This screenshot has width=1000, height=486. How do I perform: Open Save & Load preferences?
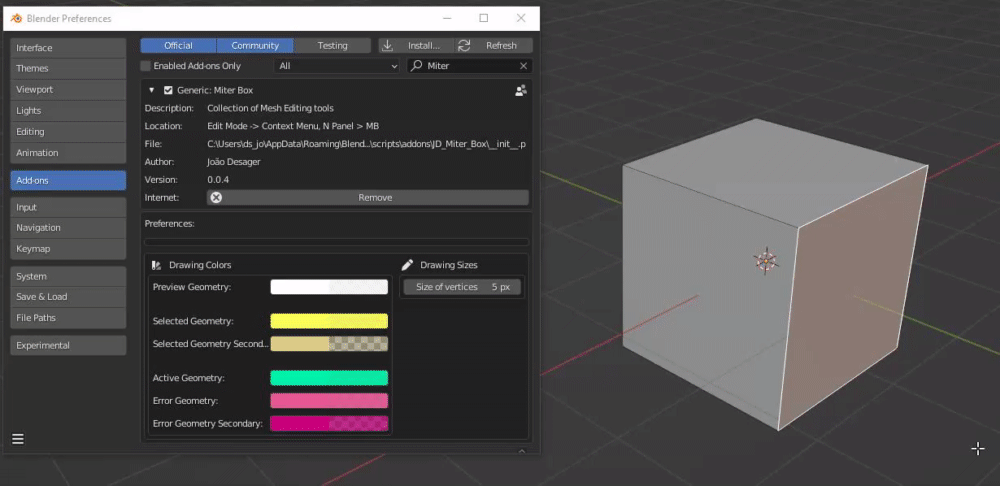coord(68,297)
